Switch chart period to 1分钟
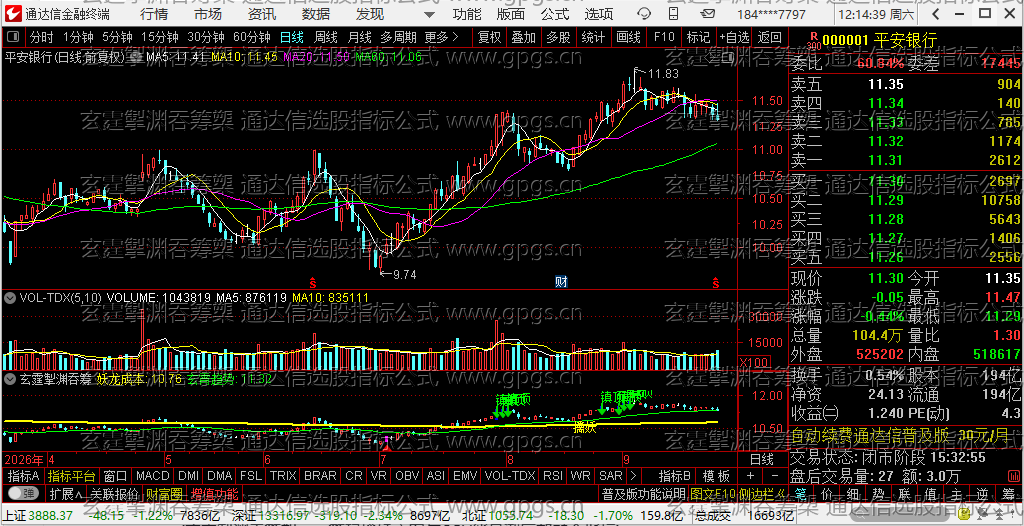Screen dimensions: 1024x526 coord(79,37)
